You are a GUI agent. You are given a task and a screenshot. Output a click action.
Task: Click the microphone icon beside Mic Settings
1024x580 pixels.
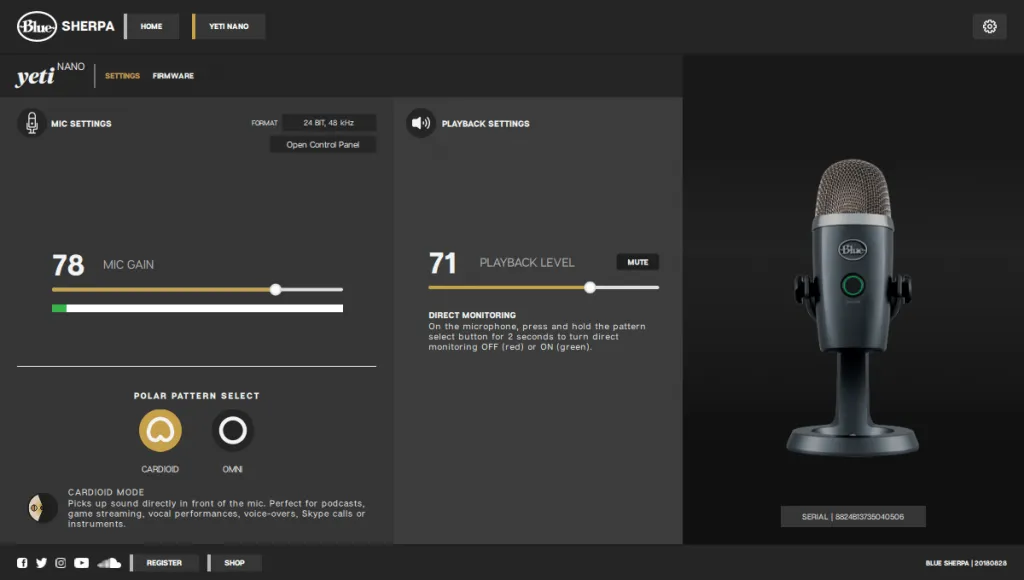point(32,123)
